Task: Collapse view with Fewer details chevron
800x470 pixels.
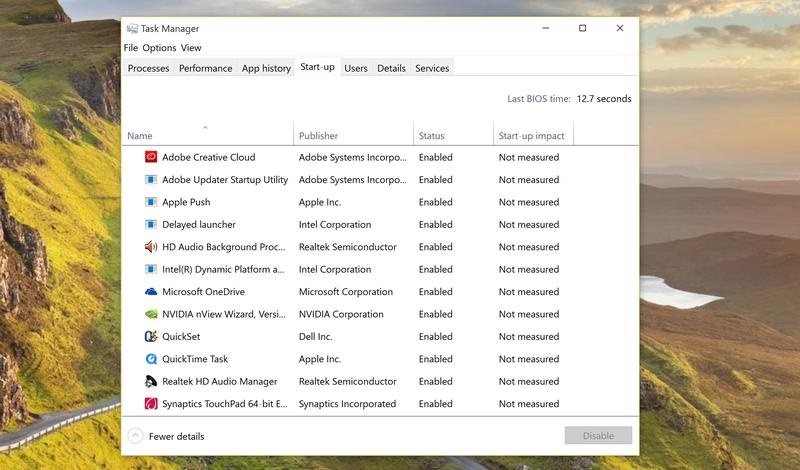Action: coord(135,436)
